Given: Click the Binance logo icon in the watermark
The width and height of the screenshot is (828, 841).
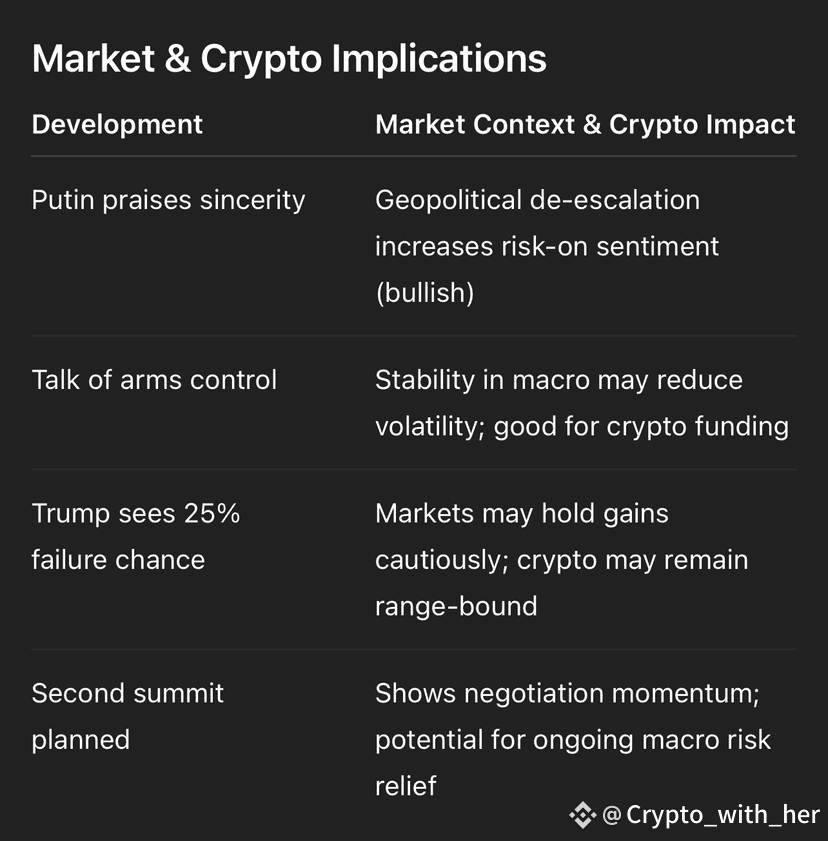Looking at the screenshot, I should (x=583, y=815).
